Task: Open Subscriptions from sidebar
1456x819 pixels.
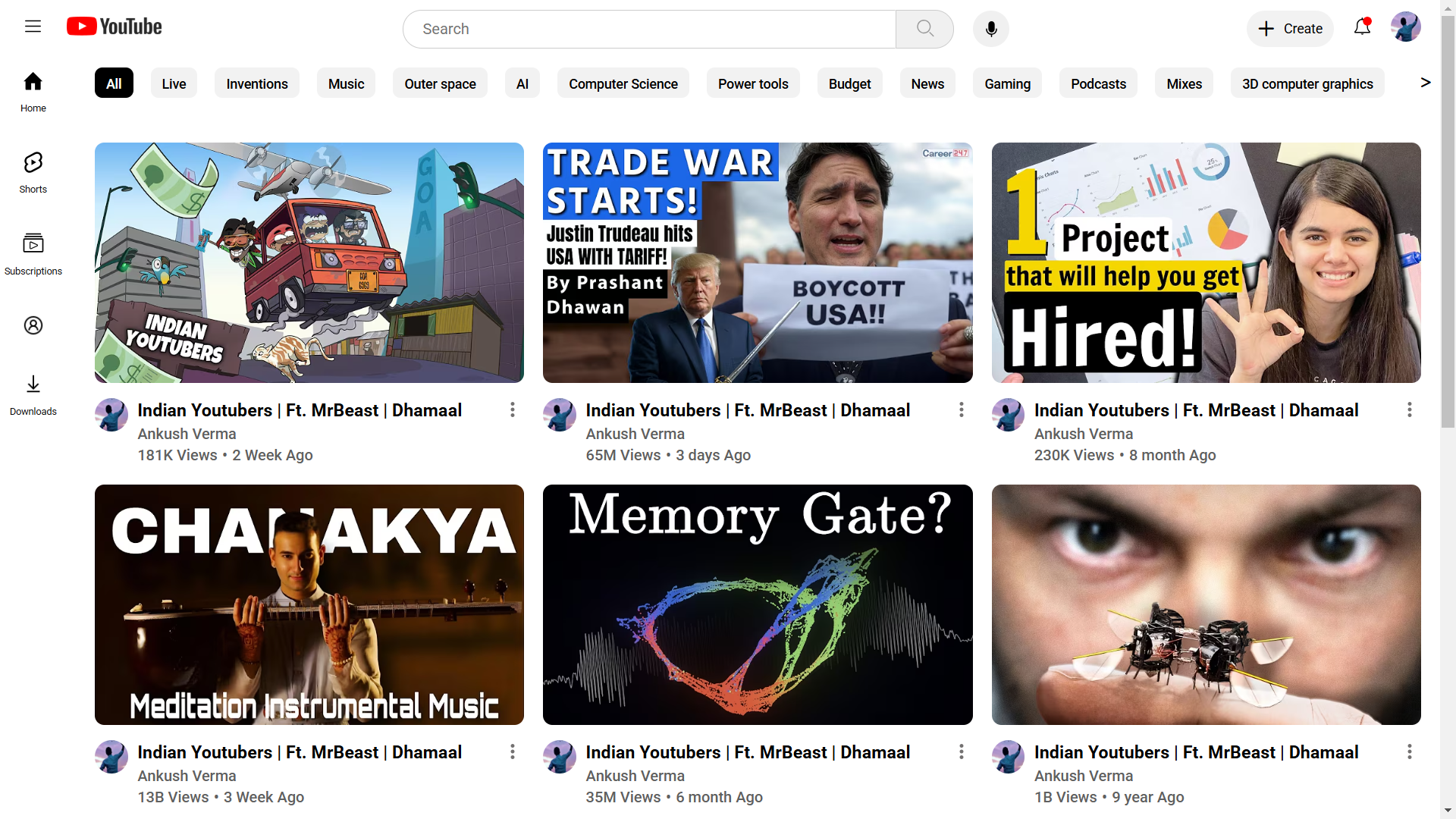Action: pos(33,254)
